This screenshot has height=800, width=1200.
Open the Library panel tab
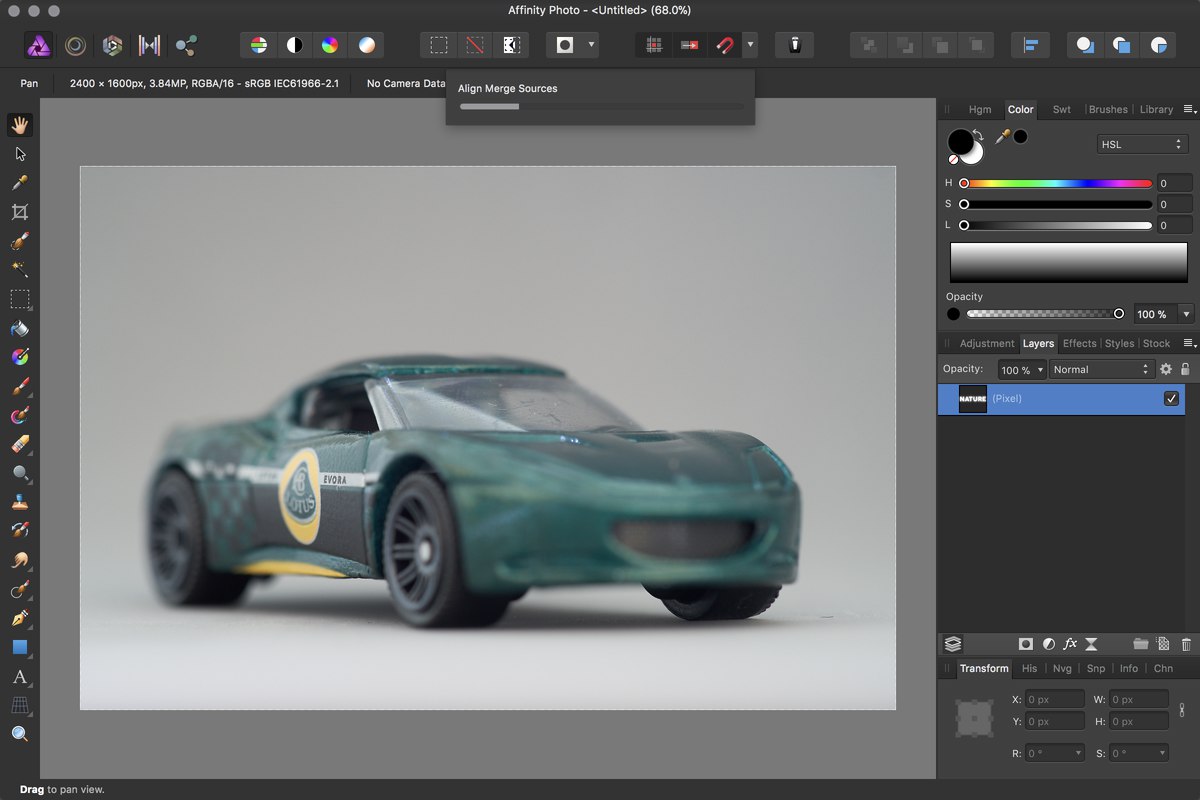tap(1156, 110)
